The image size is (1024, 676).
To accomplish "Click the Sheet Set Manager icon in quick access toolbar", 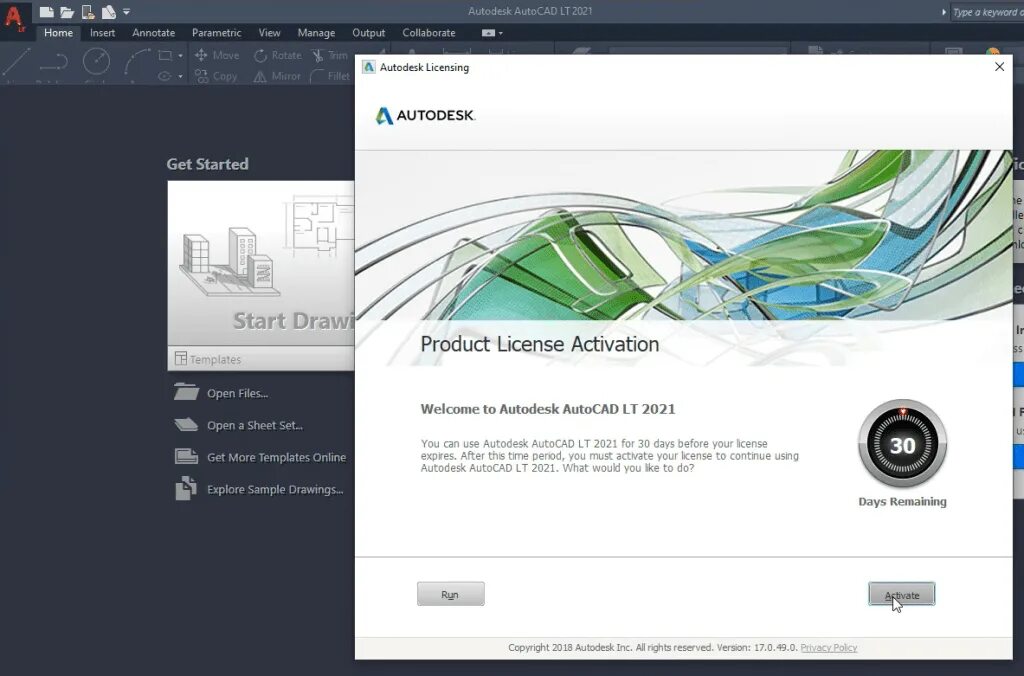I will (x=108, y=12).
